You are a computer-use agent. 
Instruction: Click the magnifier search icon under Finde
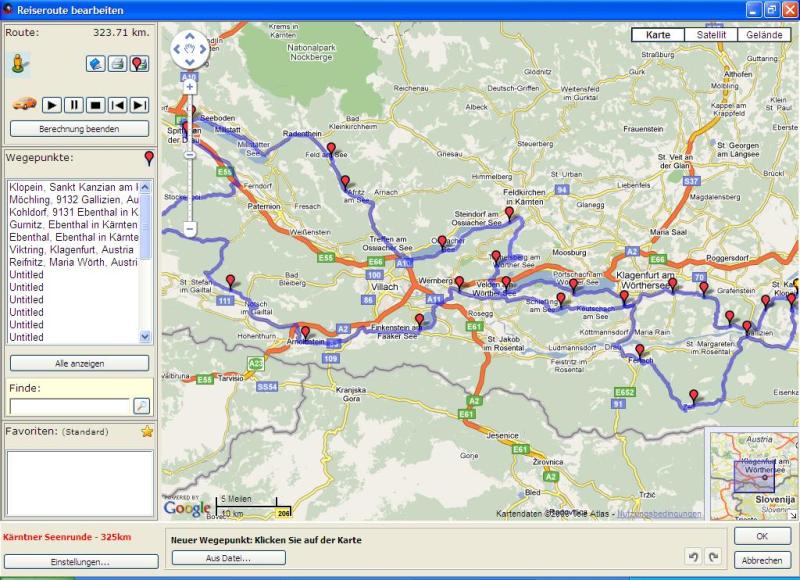click(x=141, y=405)
